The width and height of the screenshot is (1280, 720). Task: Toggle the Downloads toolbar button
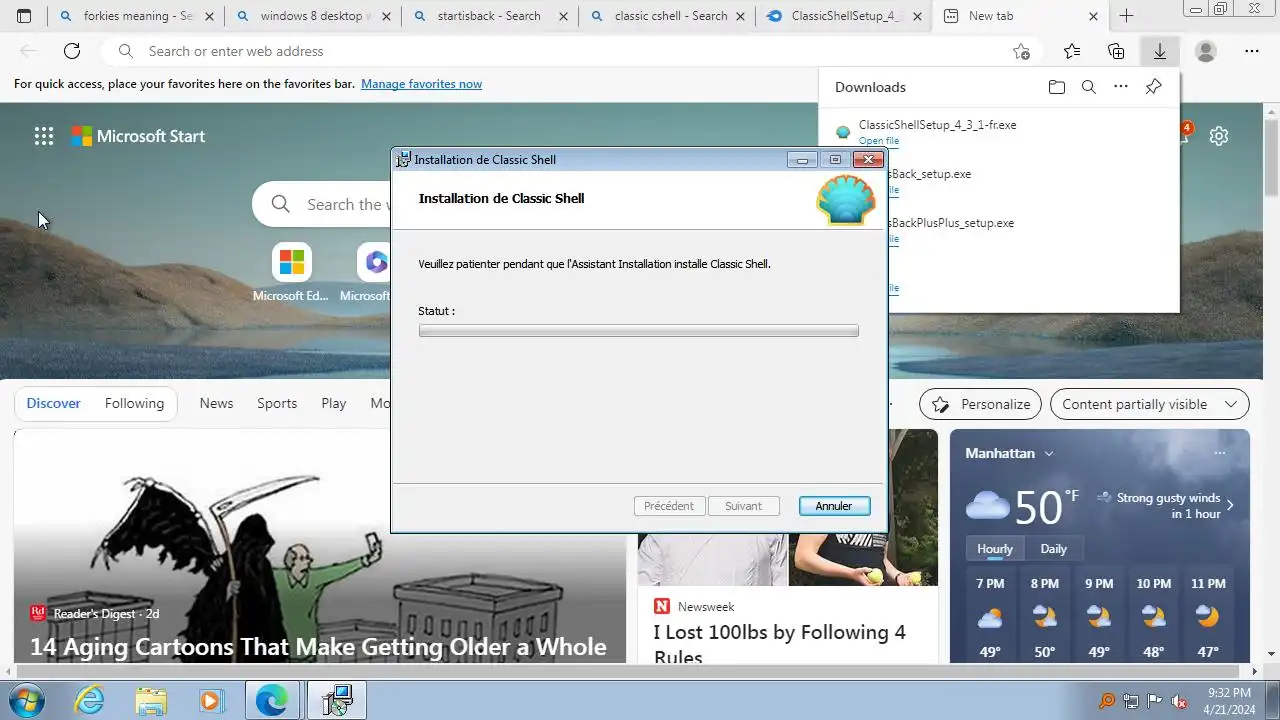(1160, 51)
